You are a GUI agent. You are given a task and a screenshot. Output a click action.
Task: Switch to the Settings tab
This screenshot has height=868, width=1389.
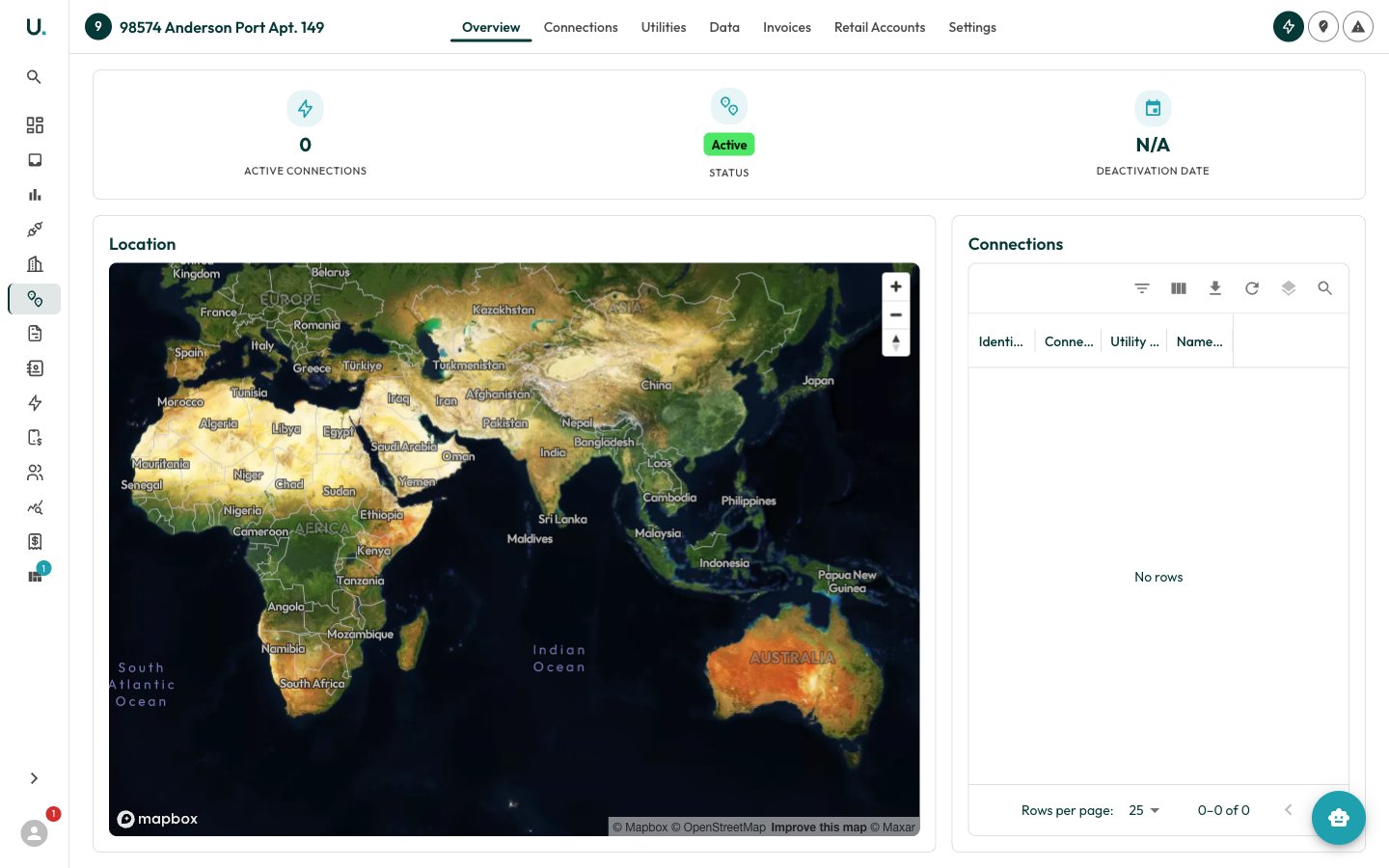(x=972, y=27)
